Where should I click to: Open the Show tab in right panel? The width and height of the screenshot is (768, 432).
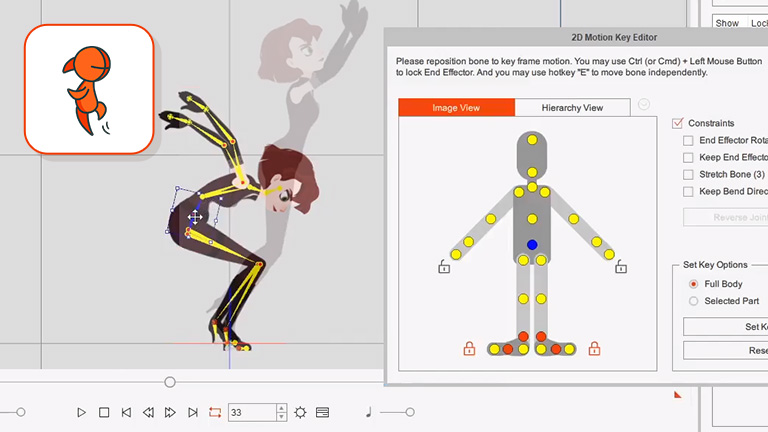point(727,23)
